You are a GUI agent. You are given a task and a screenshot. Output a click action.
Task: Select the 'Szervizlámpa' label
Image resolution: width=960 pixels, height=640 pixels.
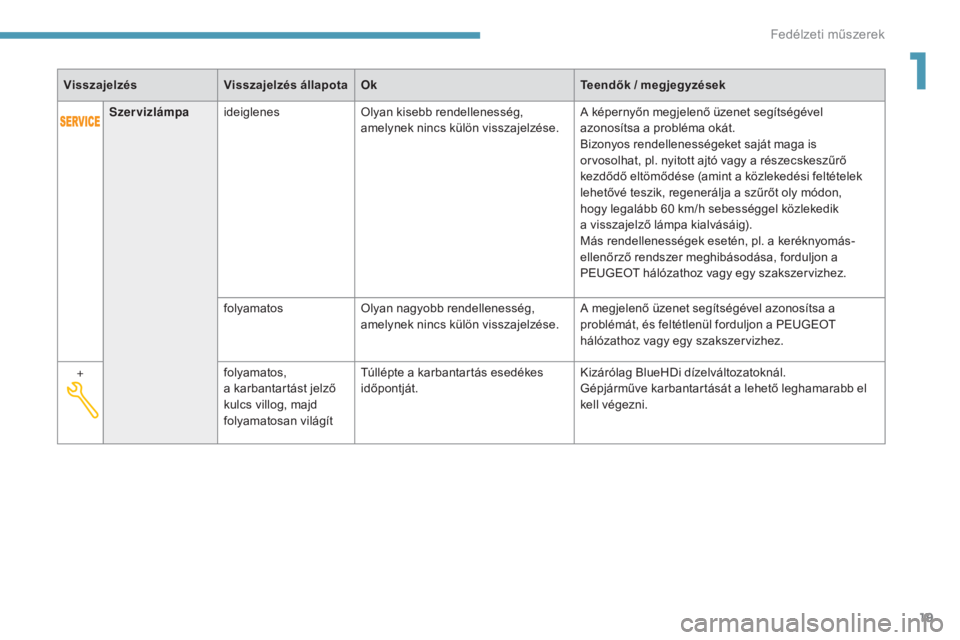149,112
